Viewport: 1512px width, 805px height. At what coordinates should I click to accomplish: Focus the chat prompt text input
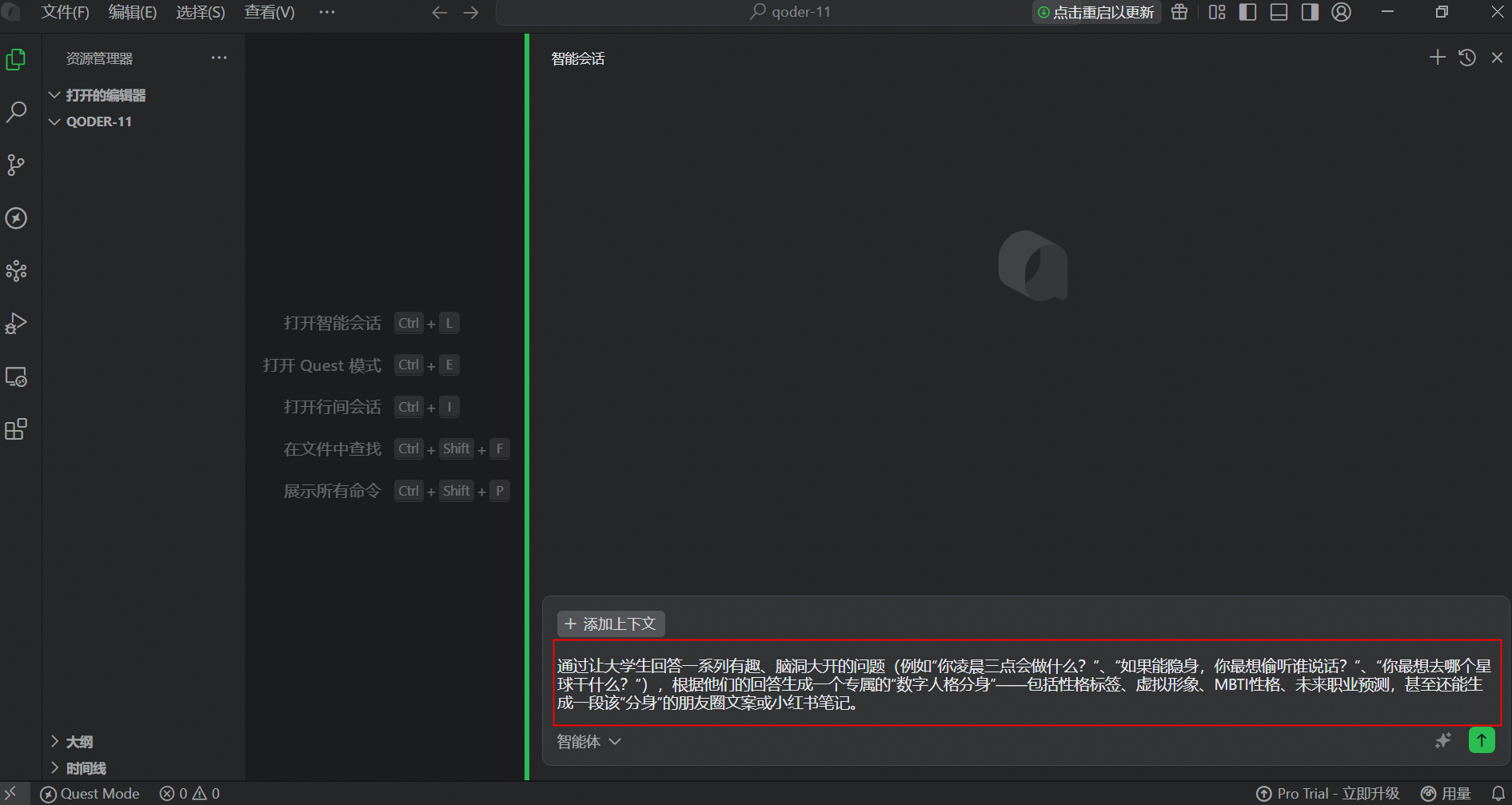tap(1027, 683)
